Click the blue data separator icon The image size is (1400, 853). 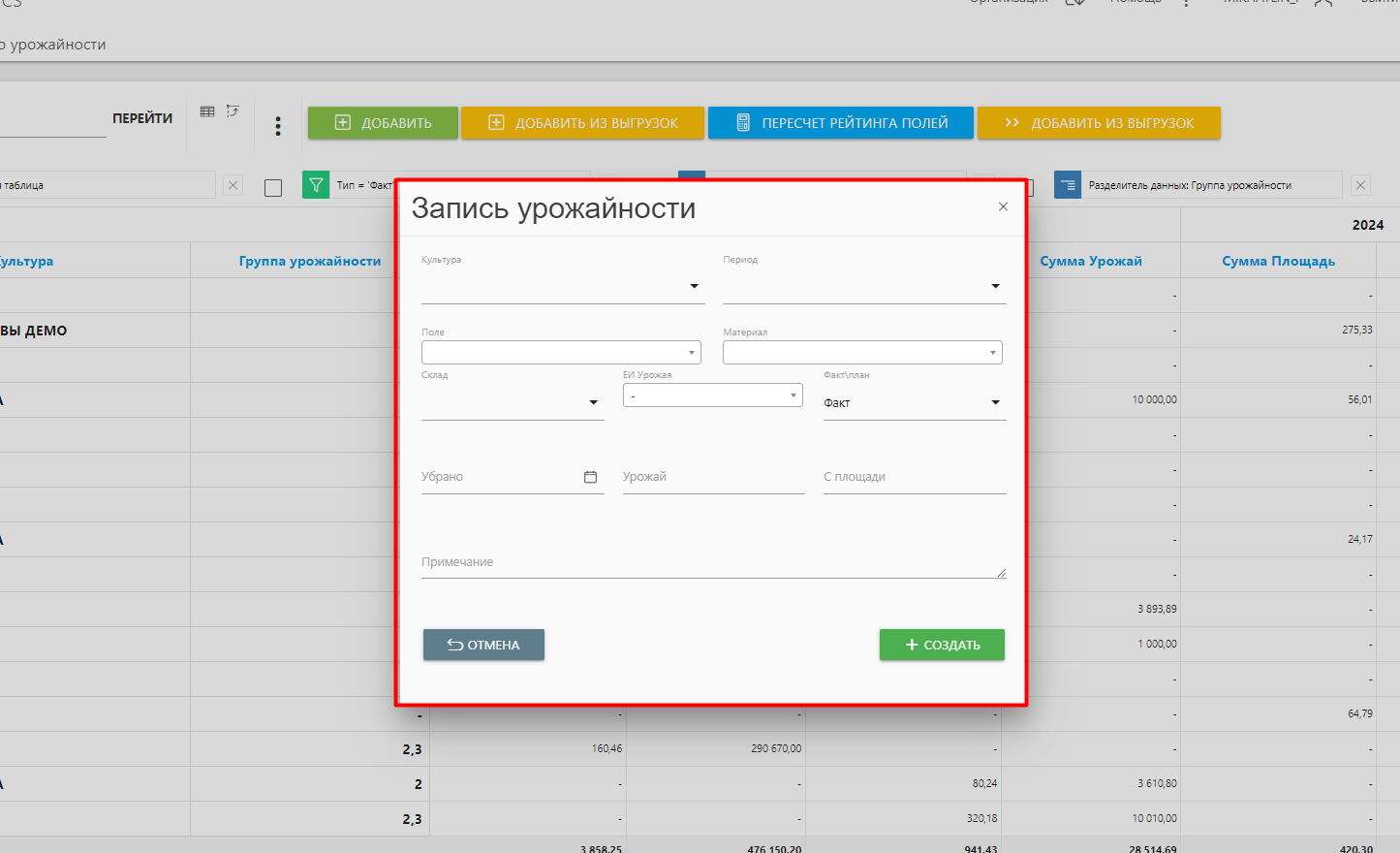pyautogui.click(x=1067, y=185)
